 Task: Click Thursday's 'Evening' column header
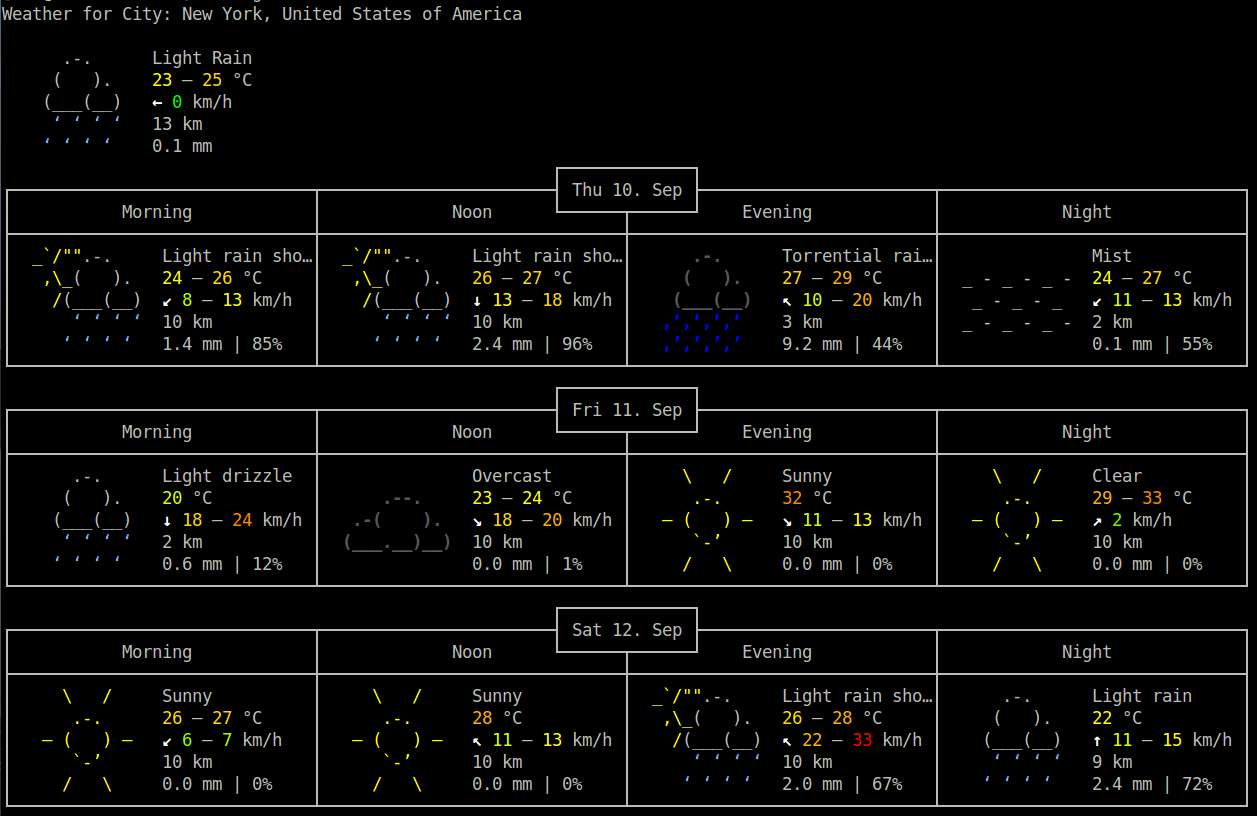(x=777, y=212)
